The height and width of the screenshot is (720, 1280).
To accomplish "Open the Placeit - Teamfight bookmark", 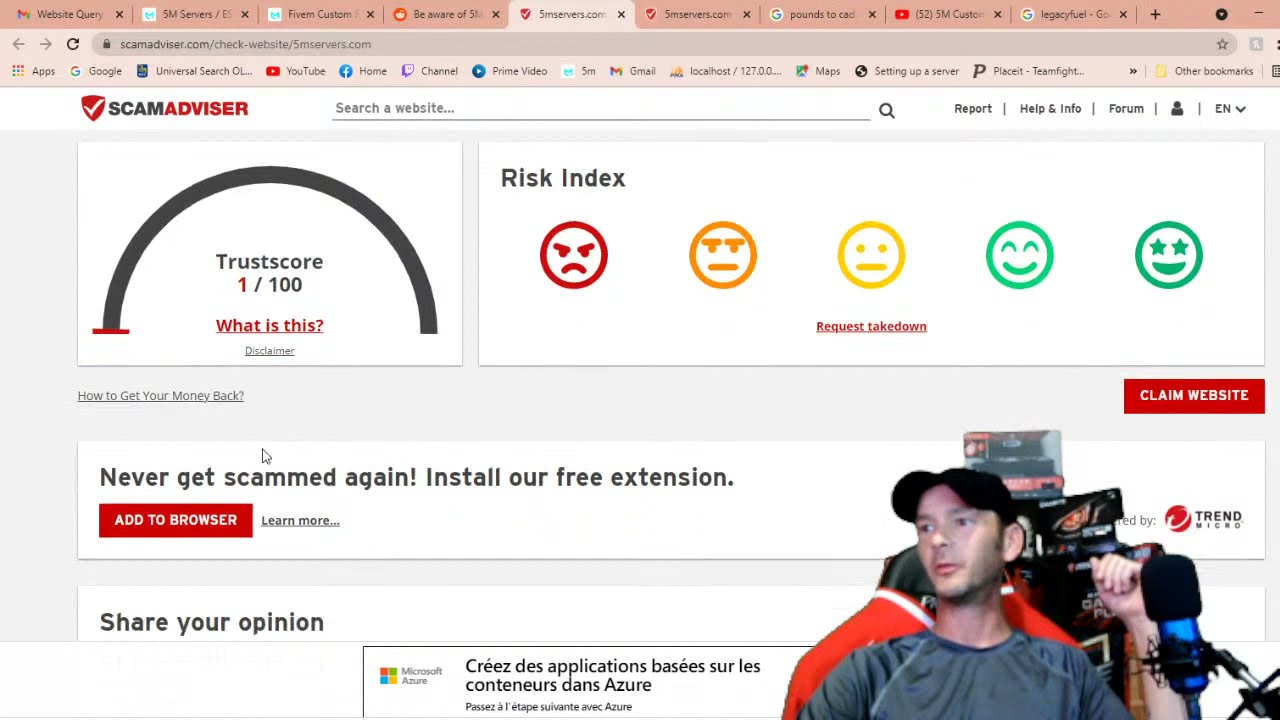I will (x=1028, y=71).
